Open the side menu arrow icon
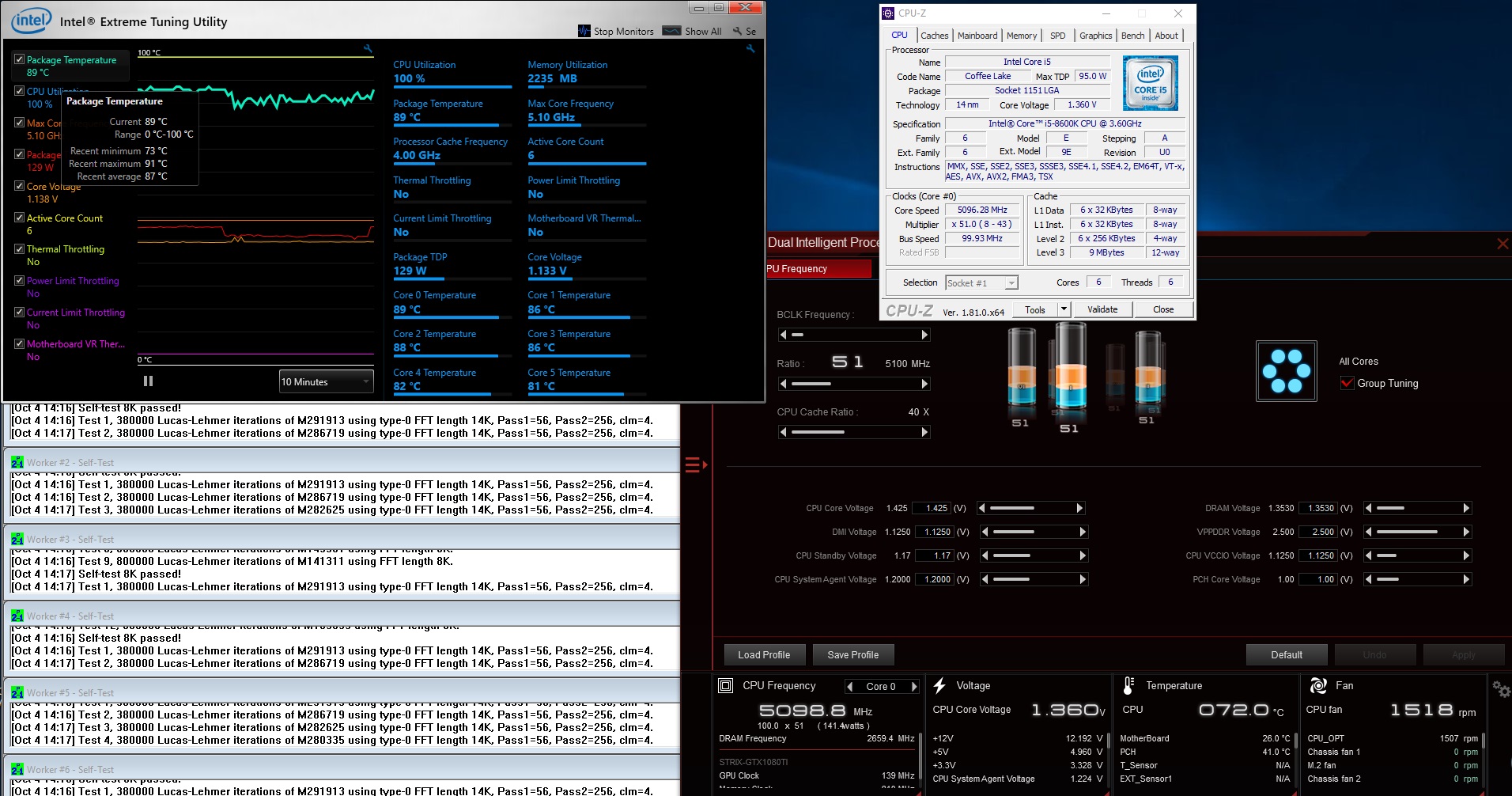This screenshot has width=1512, height=796. (696, 464)
